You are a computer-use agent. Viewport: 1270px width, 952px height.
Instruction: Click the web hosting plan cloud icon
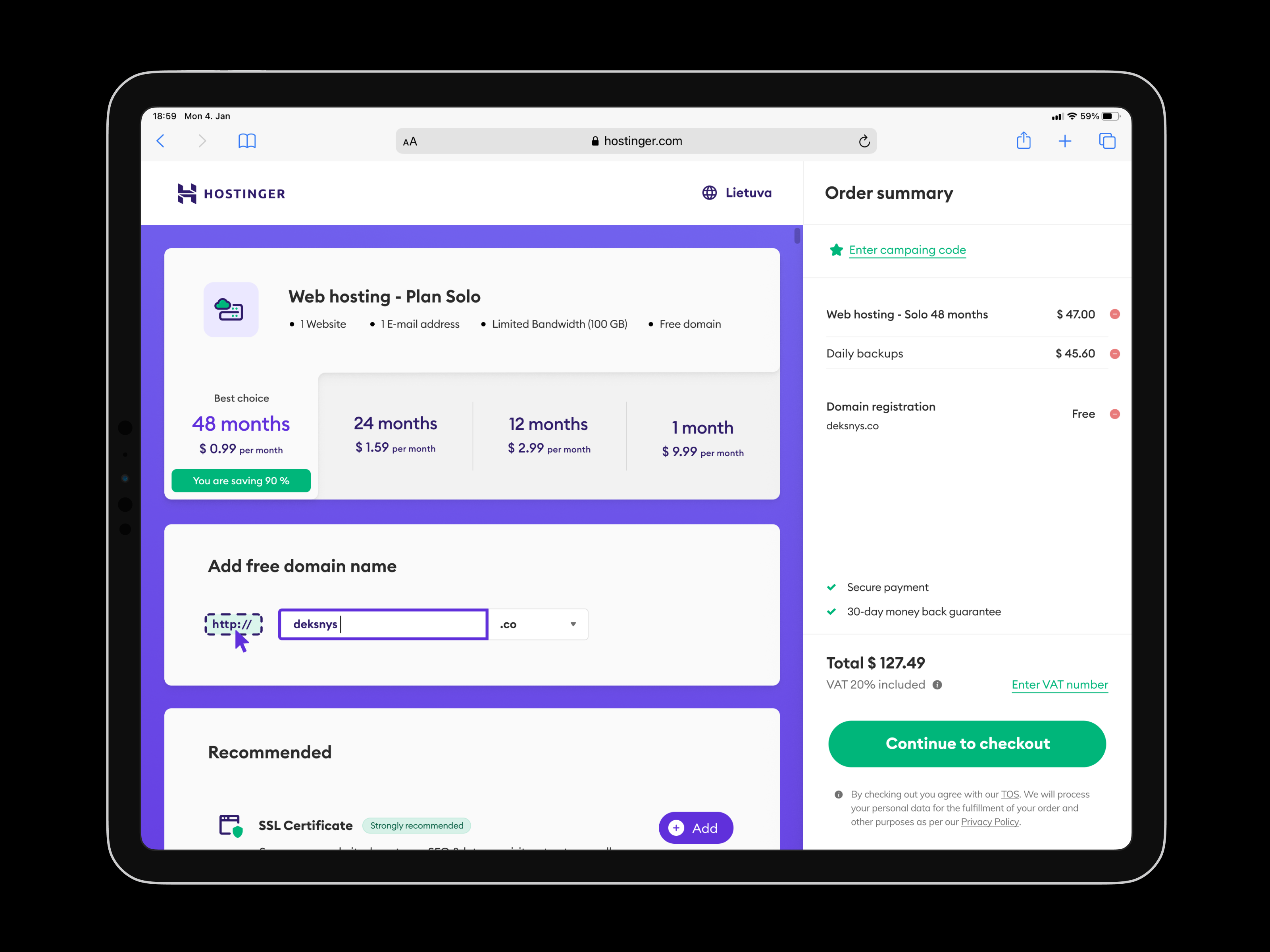click(231, 309)
